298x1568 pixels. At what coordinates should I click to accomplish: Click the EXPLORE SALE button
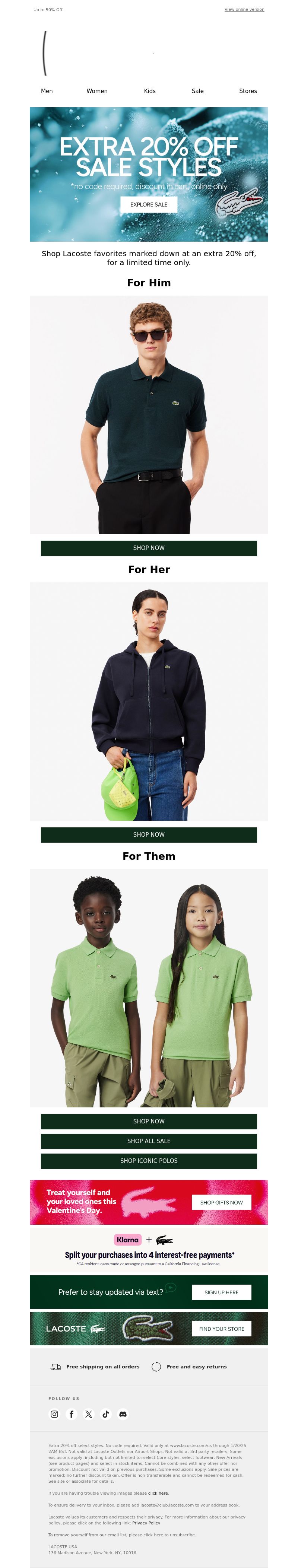coord(149,204)
